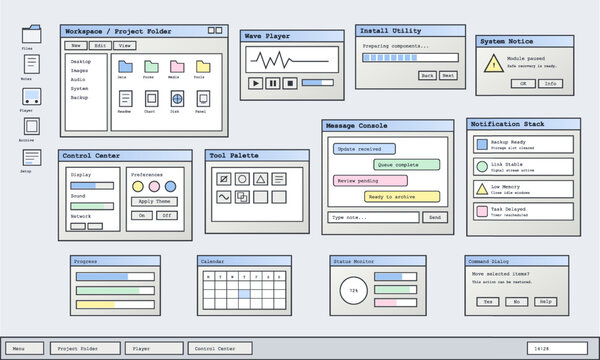
Task: Select the triangle tool in Tool Palette
Action: pyautogui.click(x=261, y=179)
